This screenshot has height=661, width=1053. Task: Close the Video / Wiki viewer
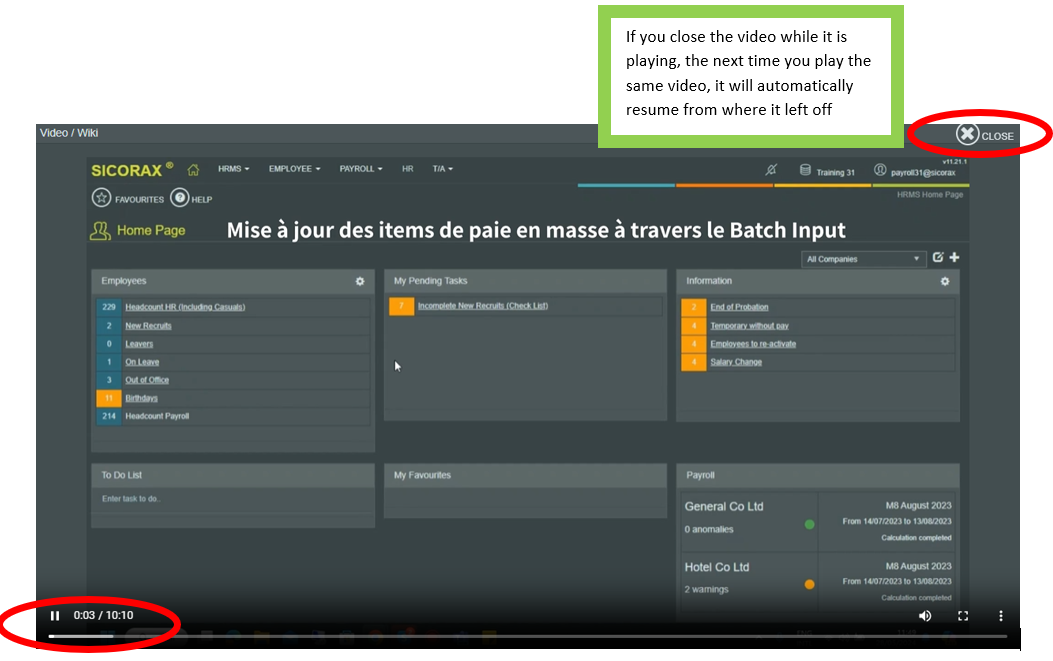point(984,135)
